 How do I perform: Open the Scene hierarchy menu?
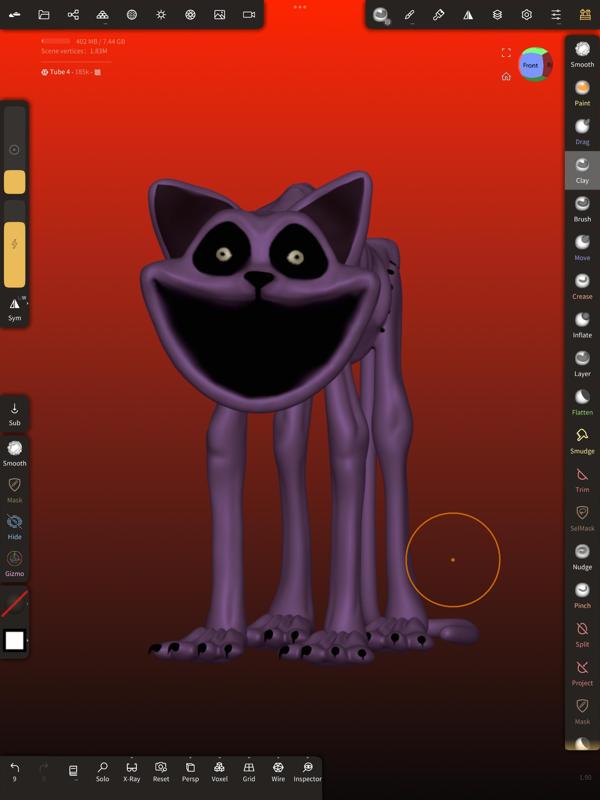pos(73,15)
